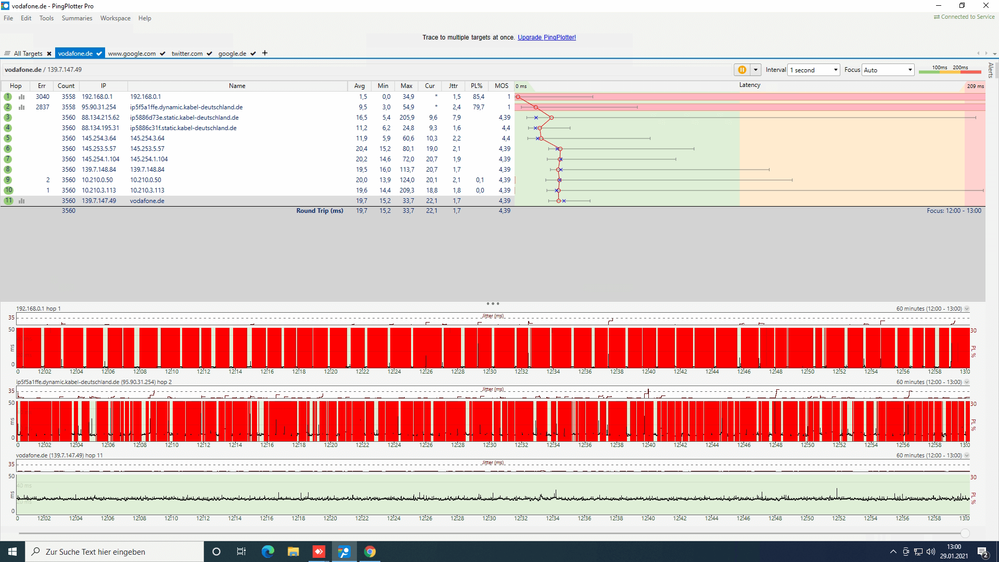
Task: Open Microsoft Edge from the taskbar
Action: (x=268, y=552)
